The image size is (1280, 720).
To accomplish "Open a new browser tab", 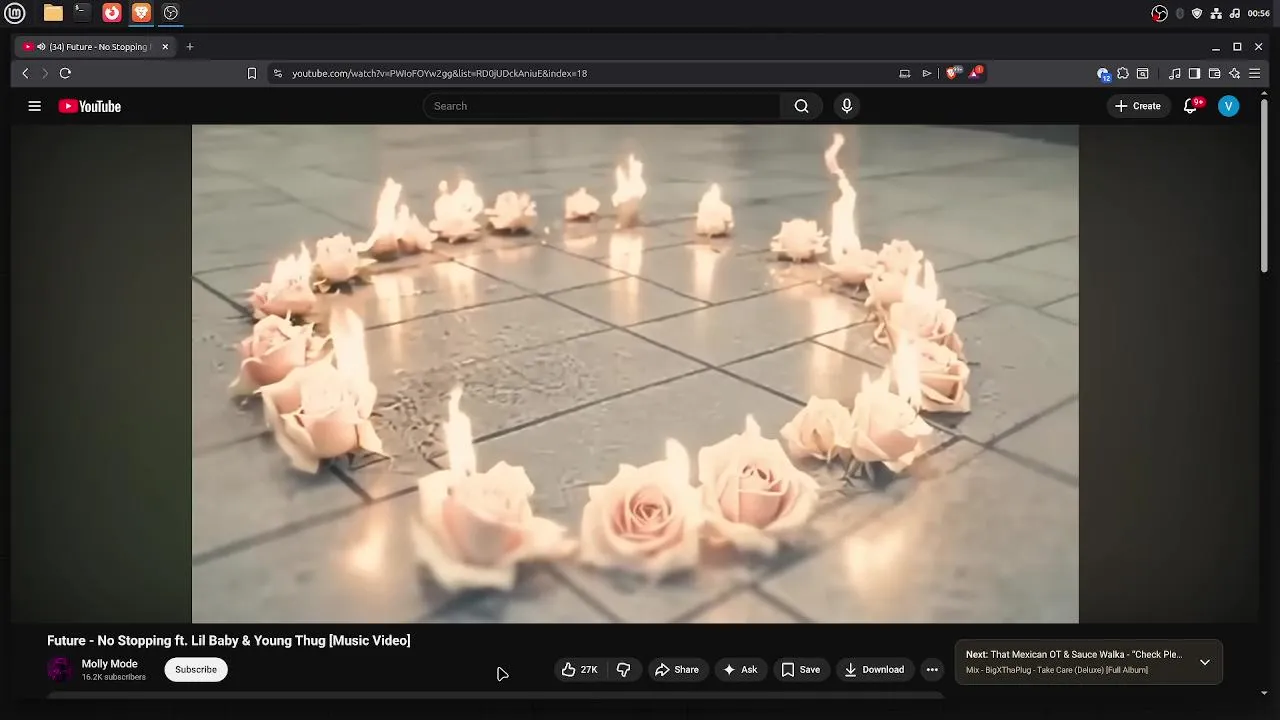I will click(x=190, y=47).
